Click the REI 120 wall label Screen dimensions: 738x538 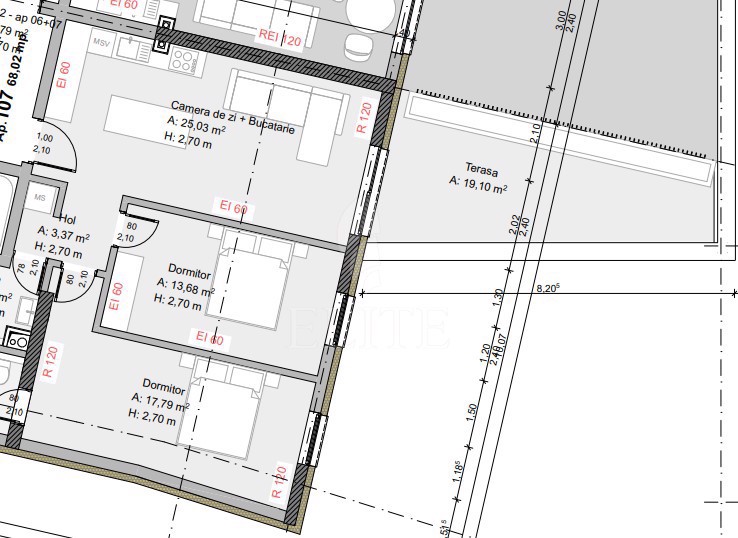click(280, 39)
